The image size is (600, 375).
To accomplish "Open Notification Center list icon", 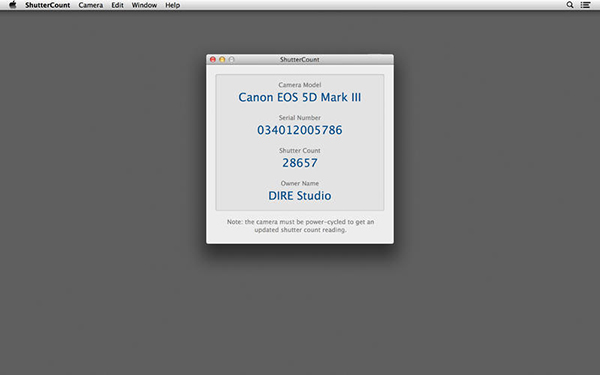I will (585, 5).
